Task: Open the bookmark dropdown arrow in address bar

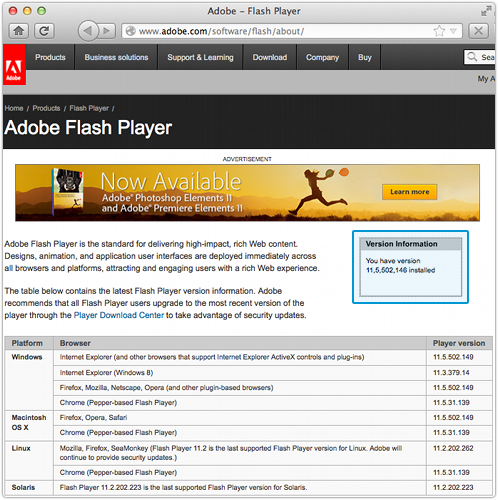Action: (x=453, y=31)
